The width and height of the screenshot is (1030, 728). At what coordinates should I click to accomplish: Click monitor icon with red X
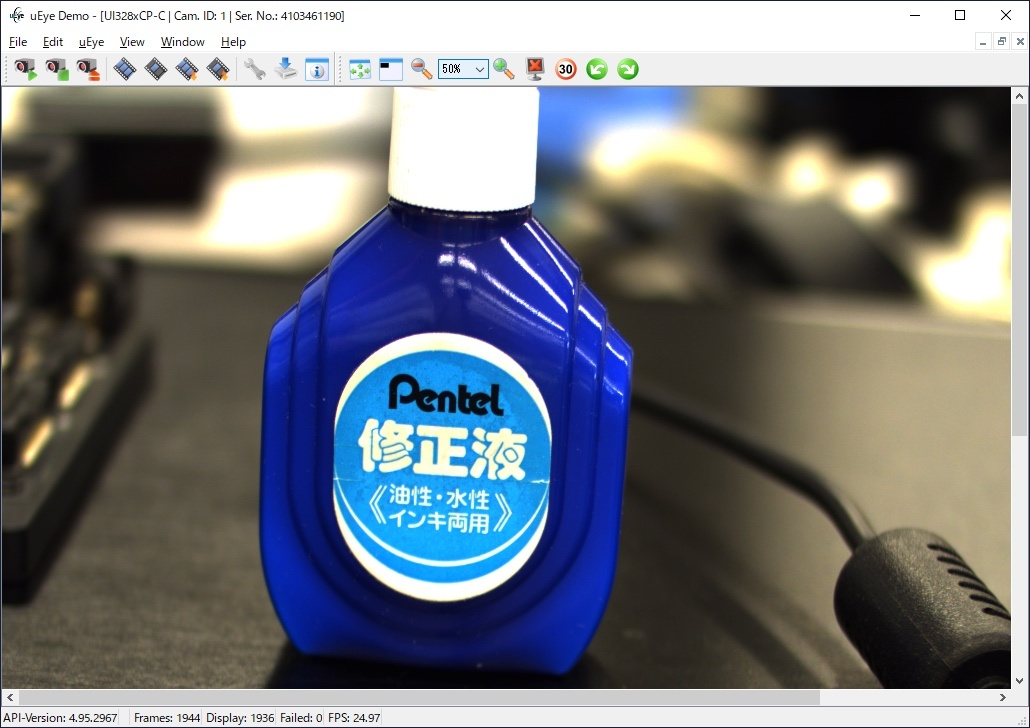(x=535, y=69)
